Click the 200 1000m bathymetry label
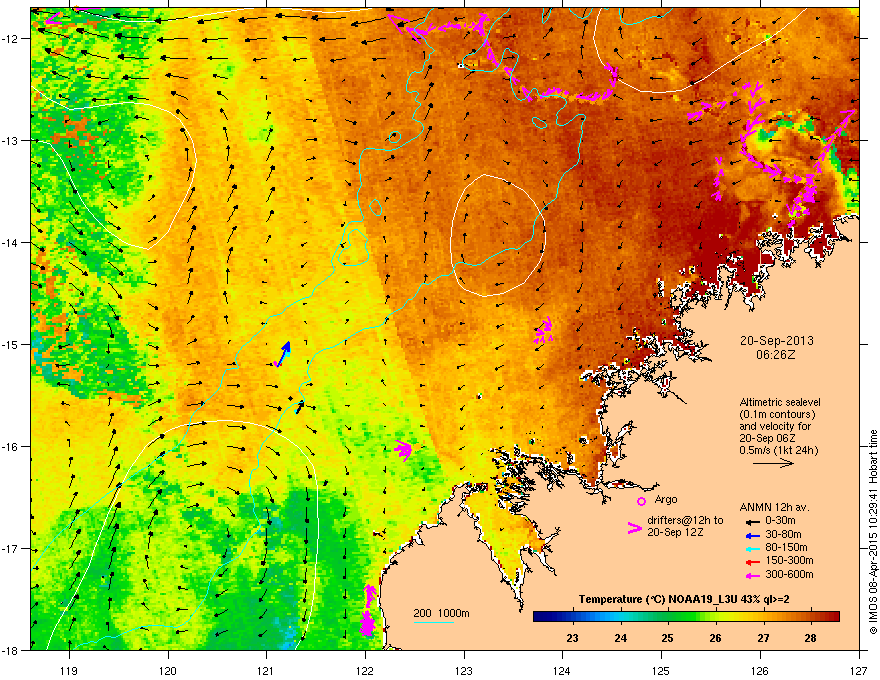 pos(441,613)
